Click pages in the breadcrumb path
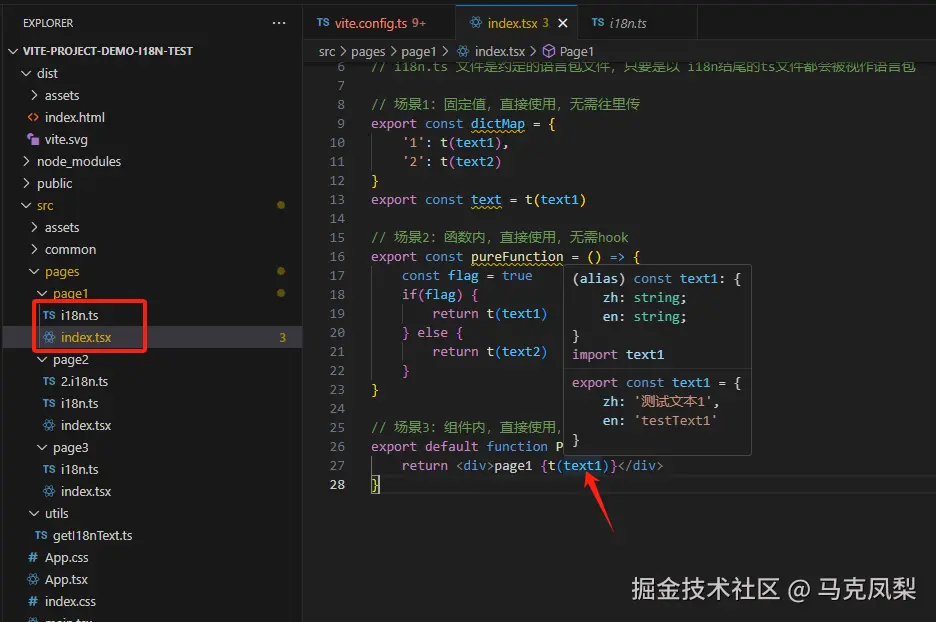This screenshot has height=622, width=936. 368,52
